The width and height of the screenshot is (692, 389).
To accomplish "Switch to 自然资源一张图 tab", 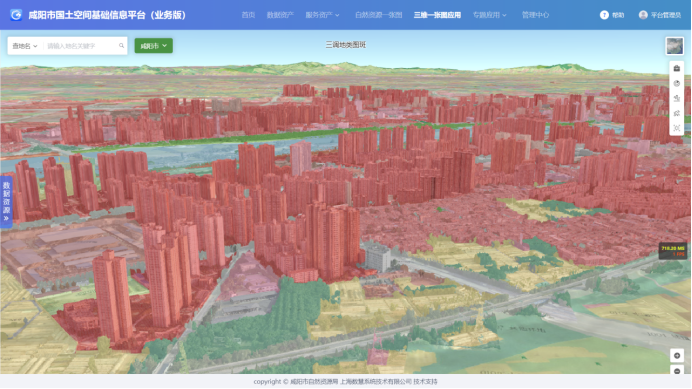I will (378, 15).
